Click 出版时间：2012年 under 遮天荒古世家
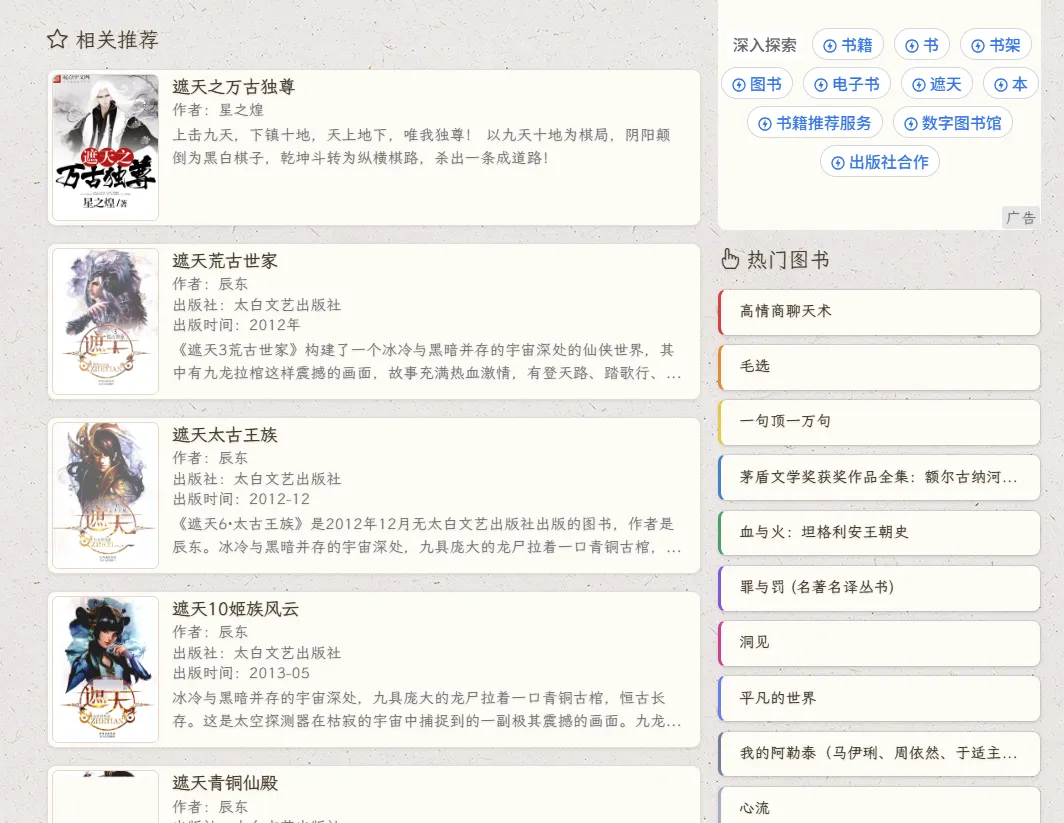Screen dimensions: 1064x823 236,325
